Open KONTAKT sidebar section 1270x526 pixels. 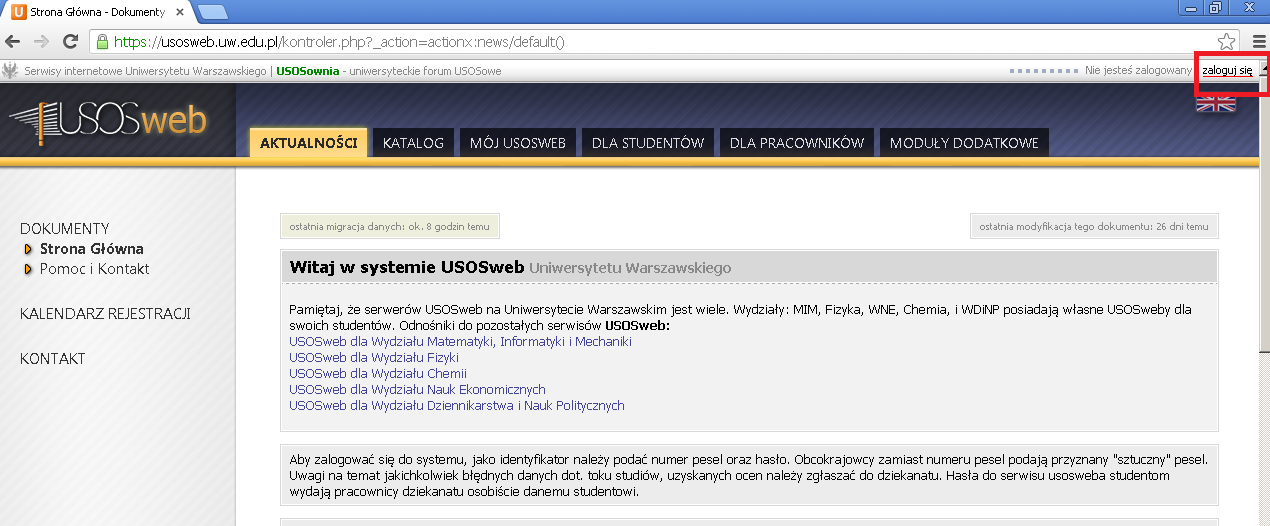click(52, 359)
